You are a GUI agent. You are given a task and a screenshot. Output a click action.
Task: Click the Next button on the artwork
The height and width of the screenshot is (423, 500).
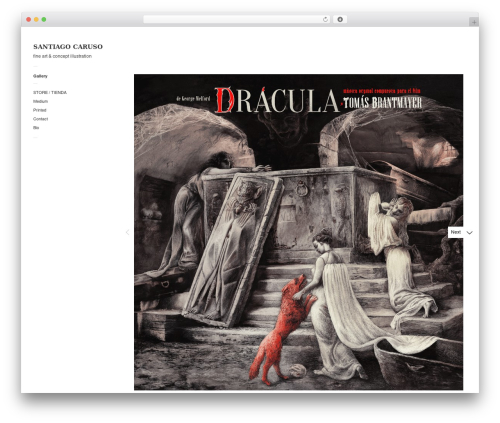456,232
